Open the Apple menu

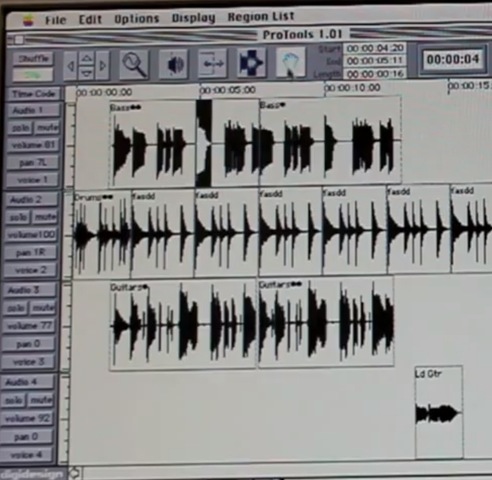coord(28,21)
